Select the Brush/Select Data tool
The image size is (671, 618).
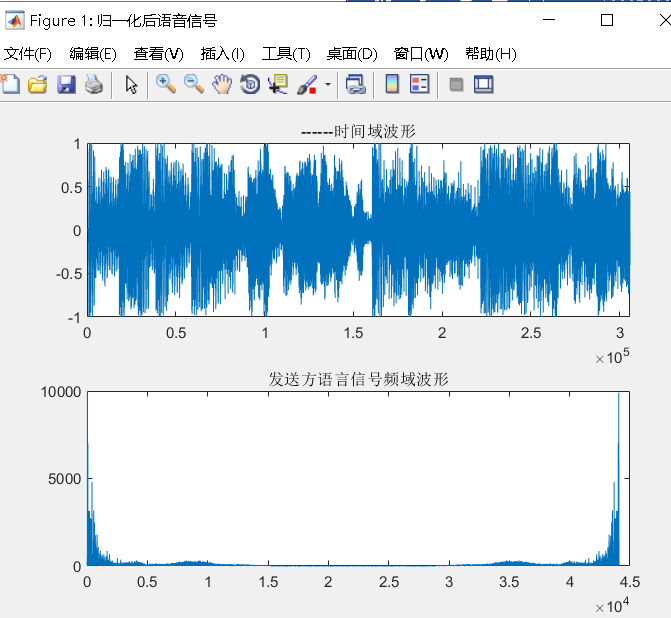coord(307,84)
